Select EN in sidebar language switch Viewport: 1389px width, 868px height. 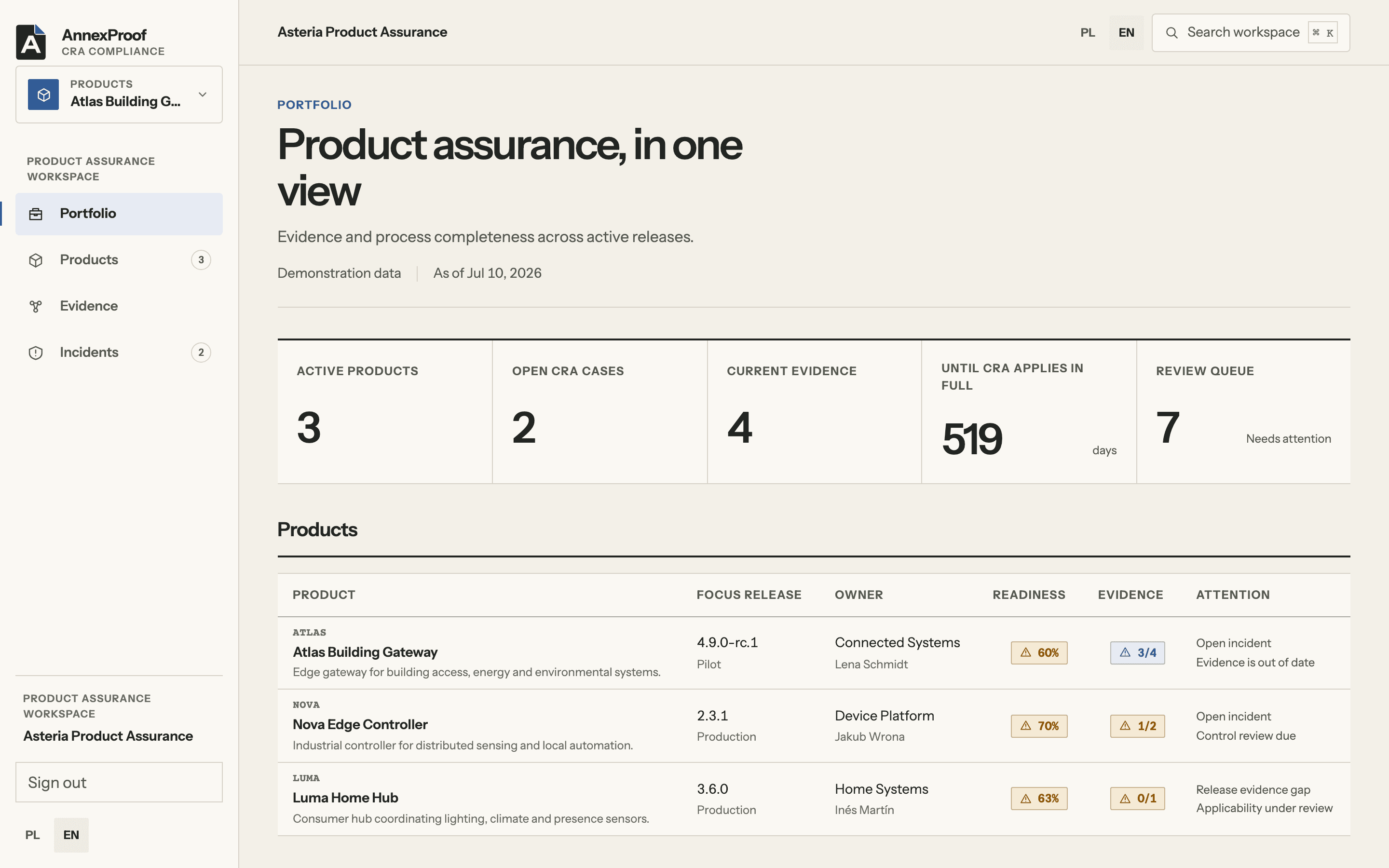click(x=71, y=835)
